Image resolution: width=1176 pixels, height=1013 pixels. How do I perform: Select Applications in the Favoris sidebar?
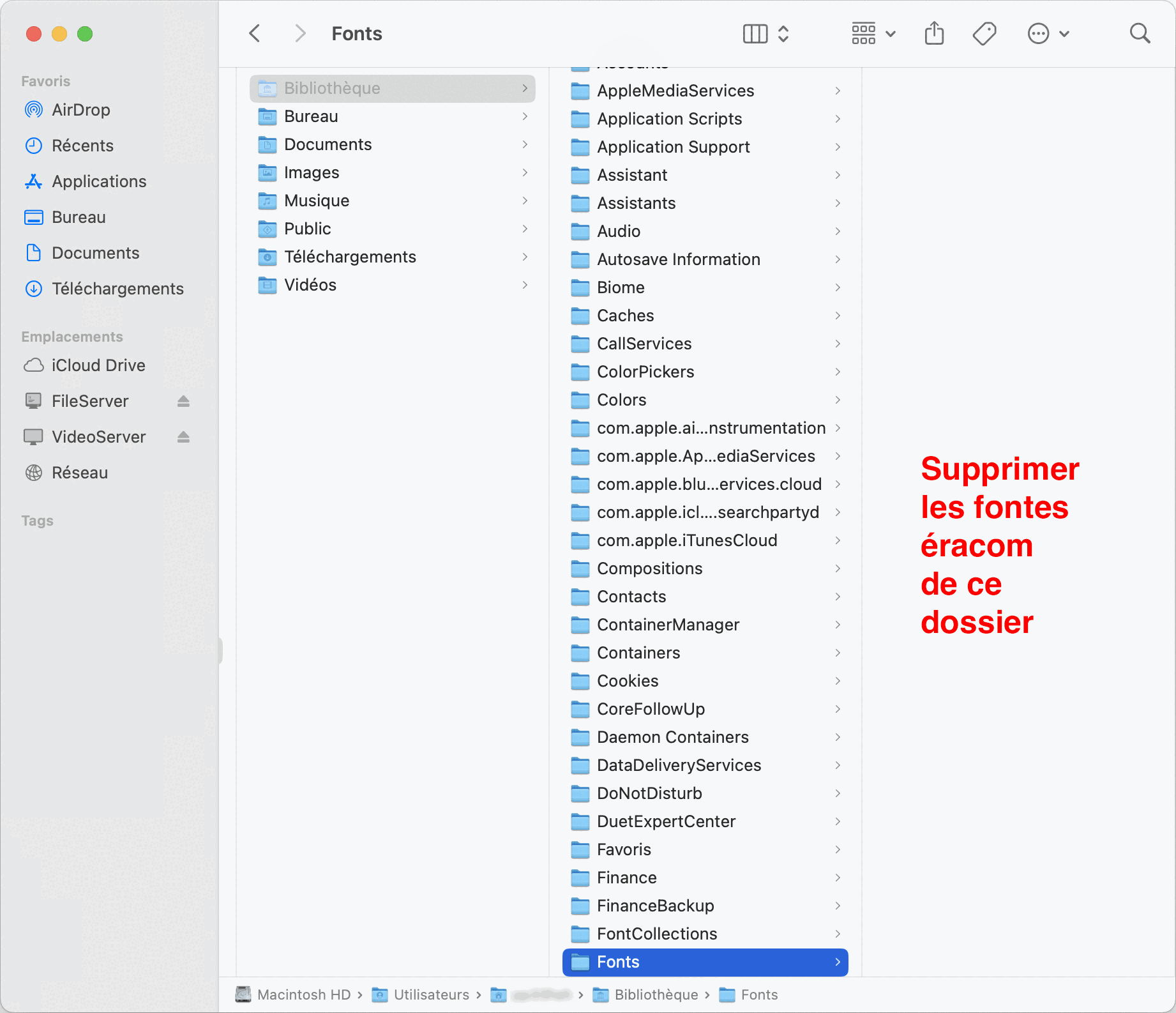[x=99, y=181]
